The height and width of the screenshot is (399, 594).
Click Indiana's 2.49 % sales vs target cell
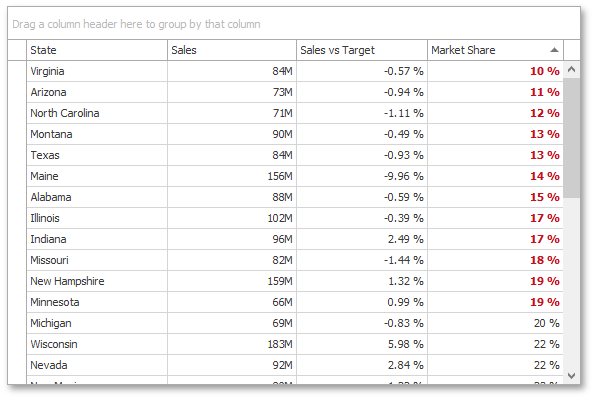click(362, 239)
